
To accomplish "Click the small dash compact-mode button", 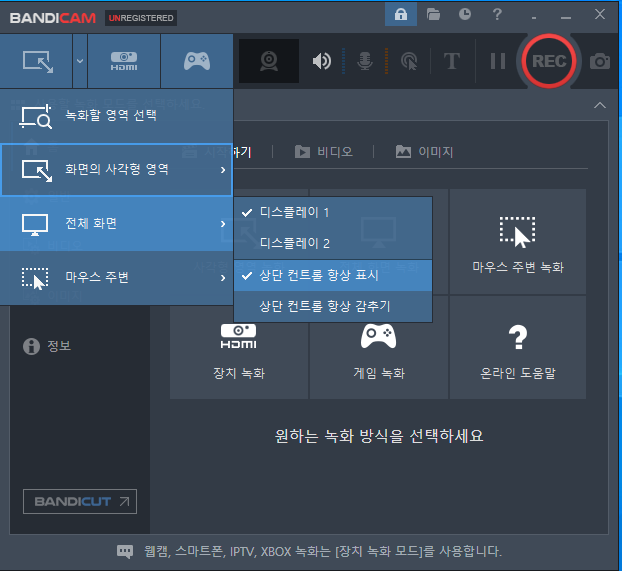I will 534,17.
